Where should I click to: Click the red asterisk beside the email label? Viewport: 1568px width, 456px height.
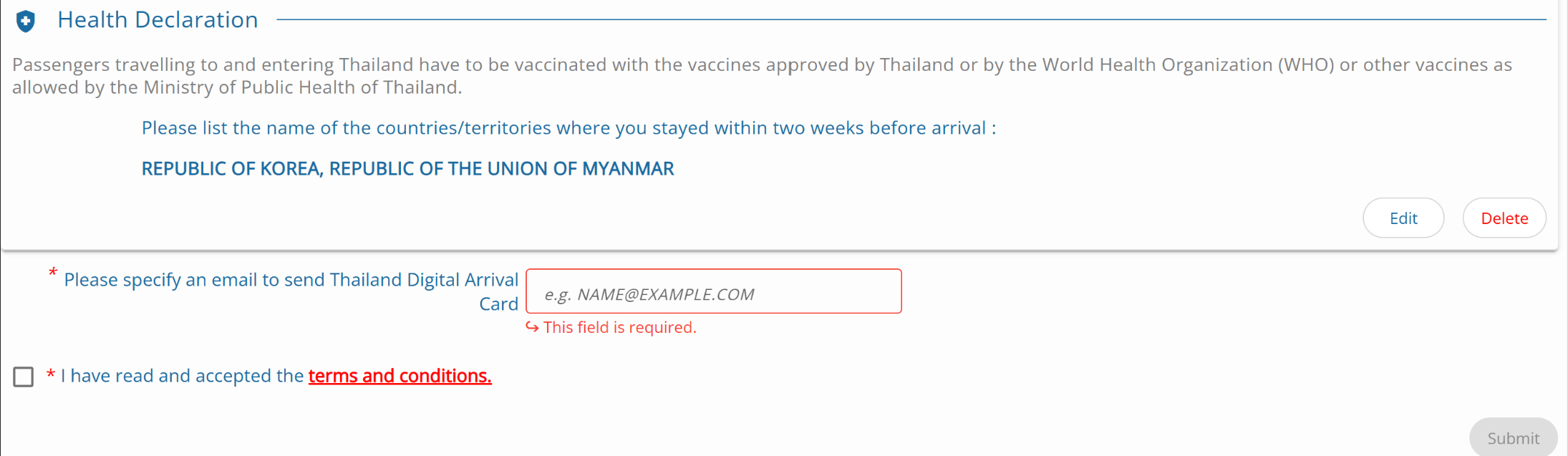click(x=52, y=273)
